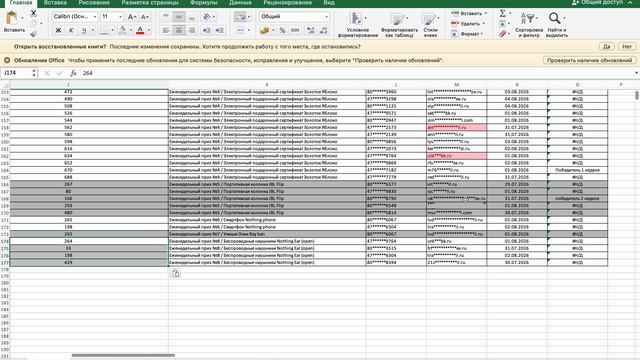Center text horizontally

[x=178, y=30]
